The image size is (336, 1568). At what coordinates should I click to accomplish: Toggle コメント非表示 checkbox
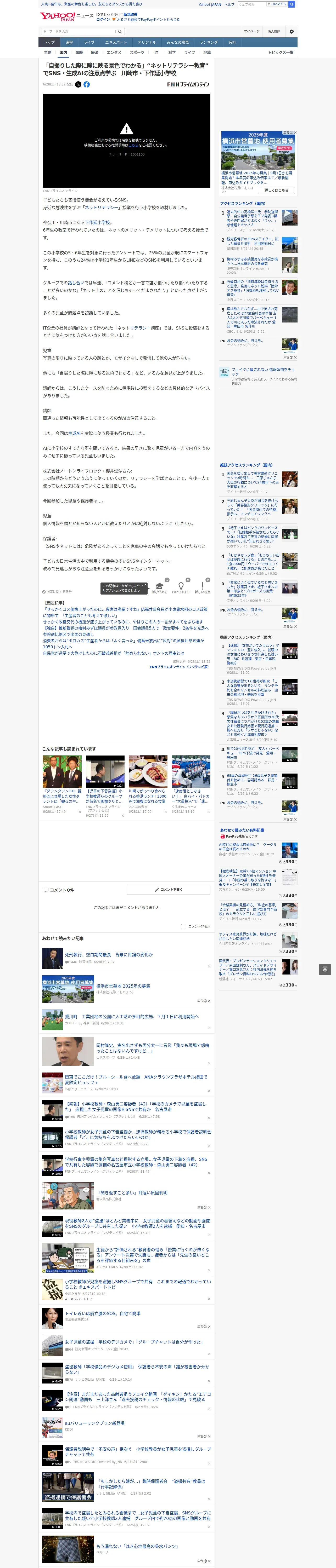(x=183, y=926)
